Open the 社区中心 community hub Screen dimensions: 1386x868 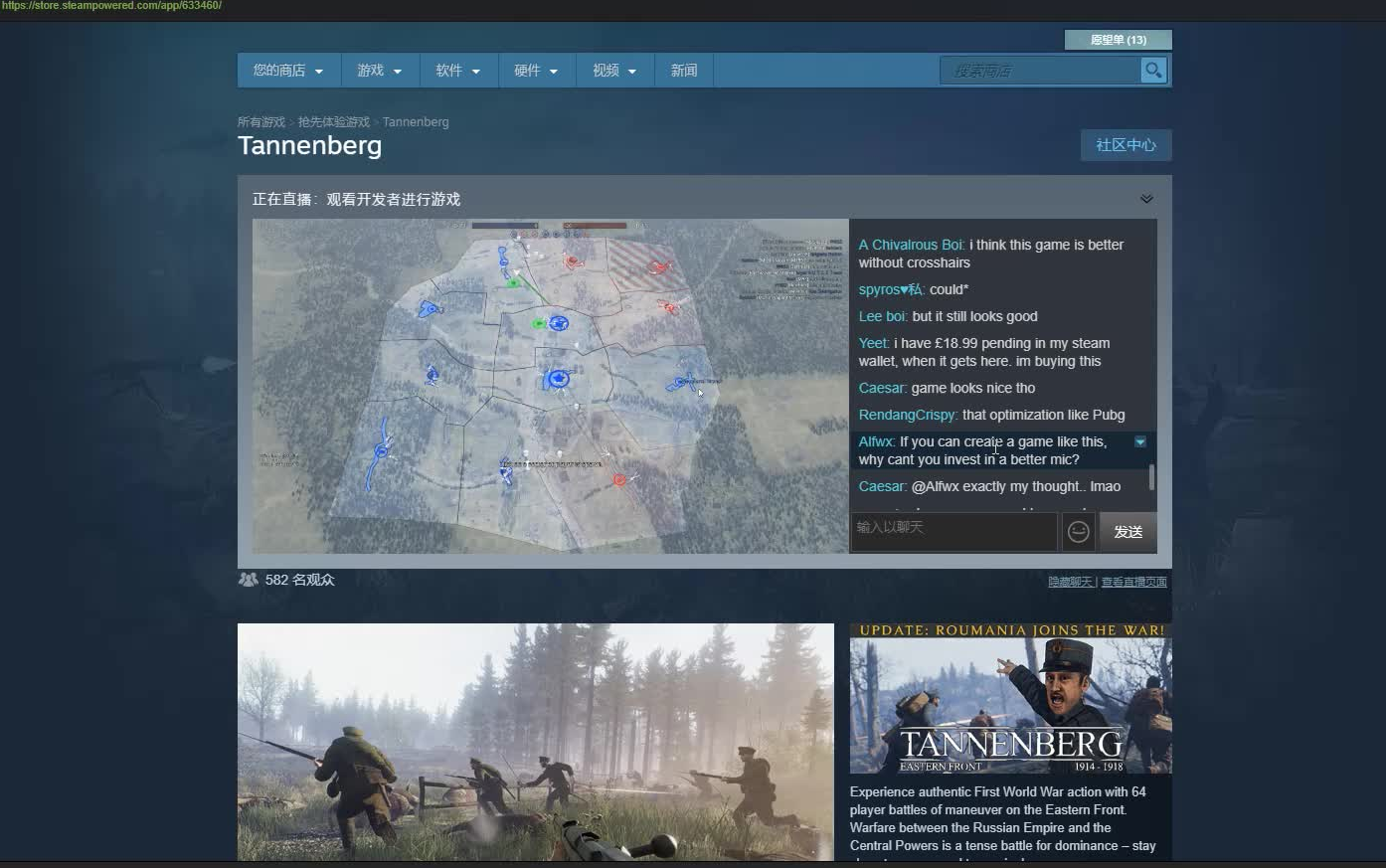1126,145
